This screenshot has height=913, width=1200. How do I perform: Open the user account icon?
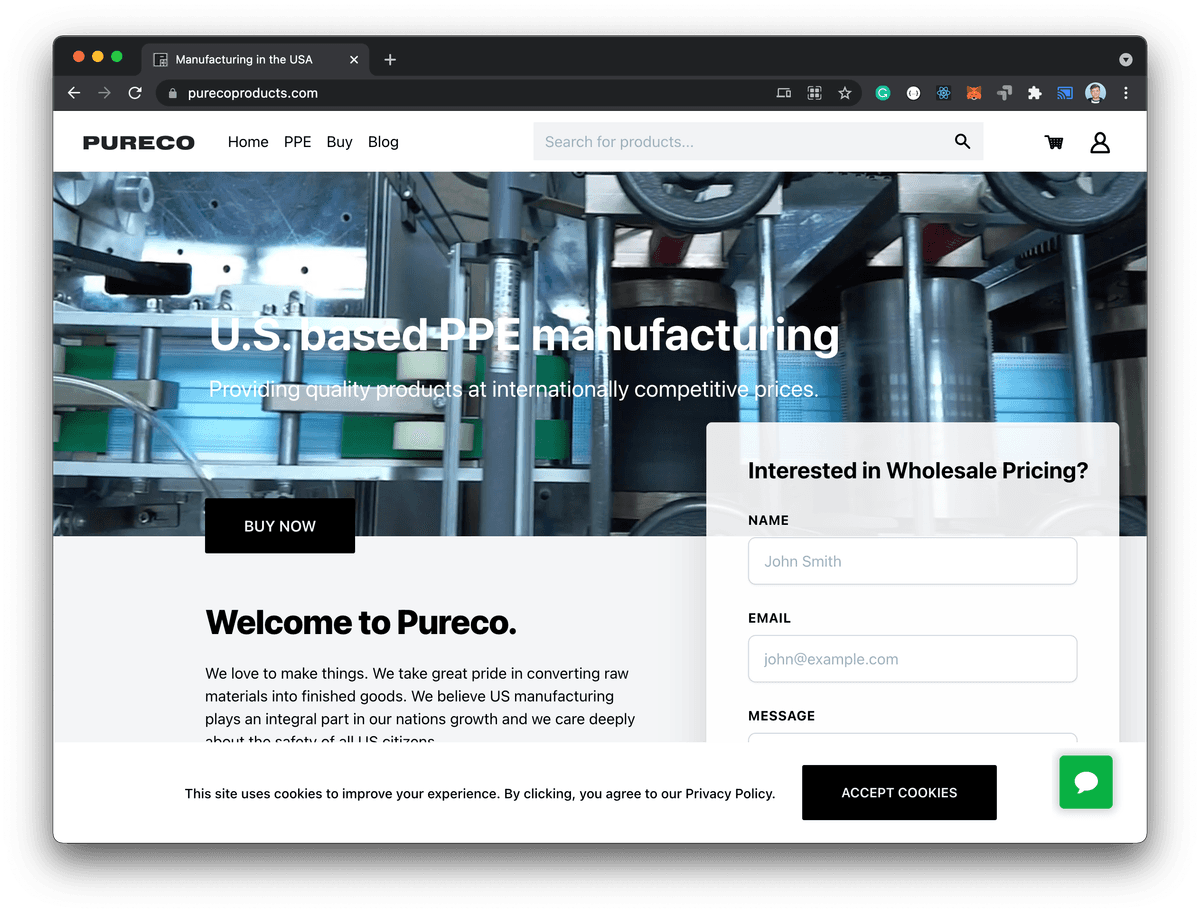(x=1100, y=142)
